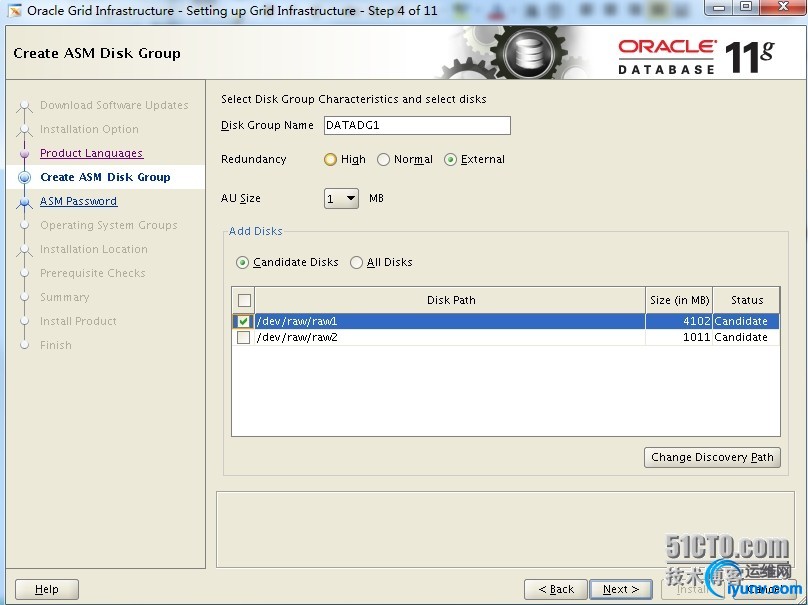
Task: Open the AU Size dropdown
Action: 341,198
